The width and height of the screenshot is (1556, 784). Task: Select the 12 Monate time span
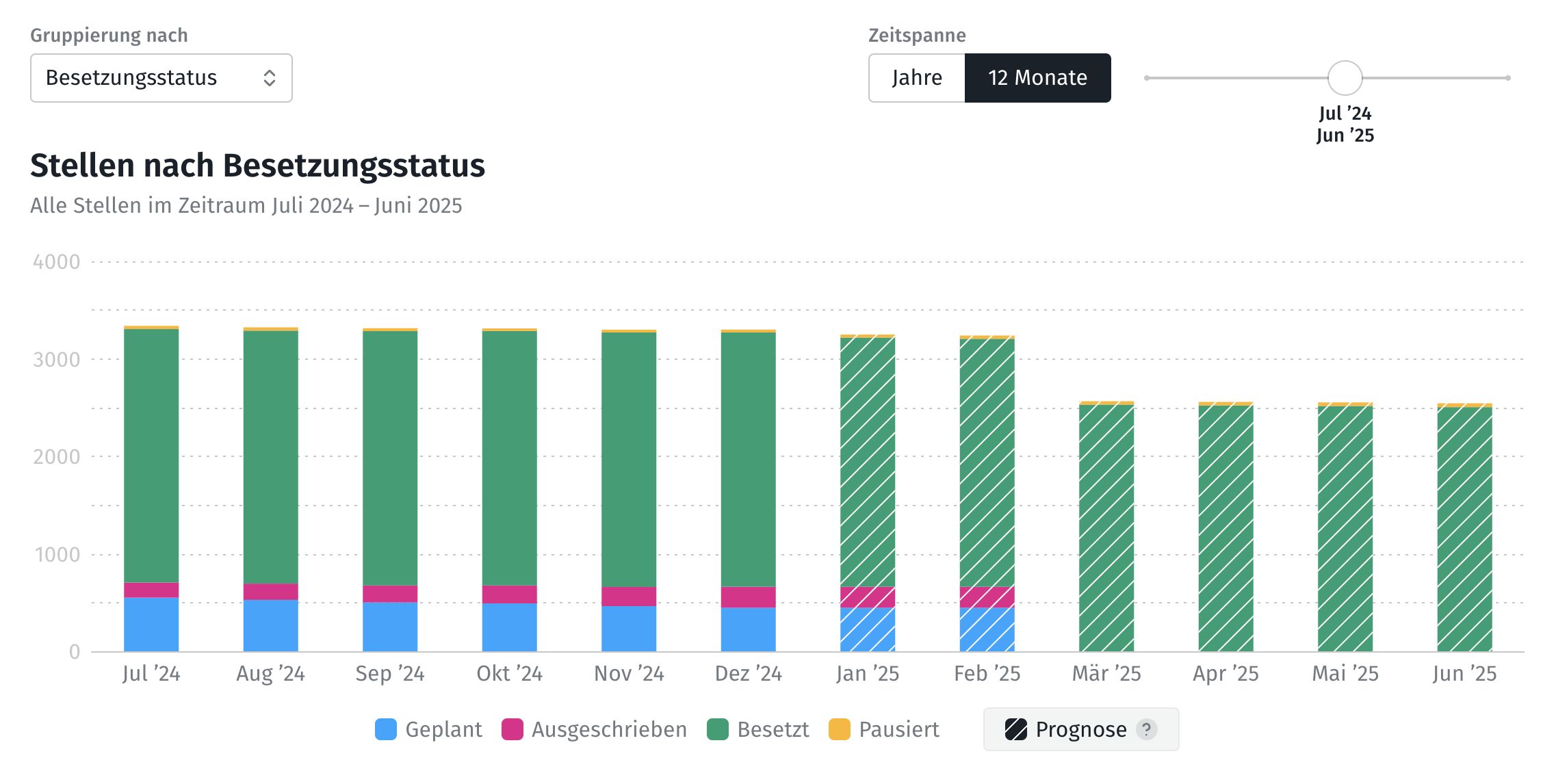tap(1037, 78)
